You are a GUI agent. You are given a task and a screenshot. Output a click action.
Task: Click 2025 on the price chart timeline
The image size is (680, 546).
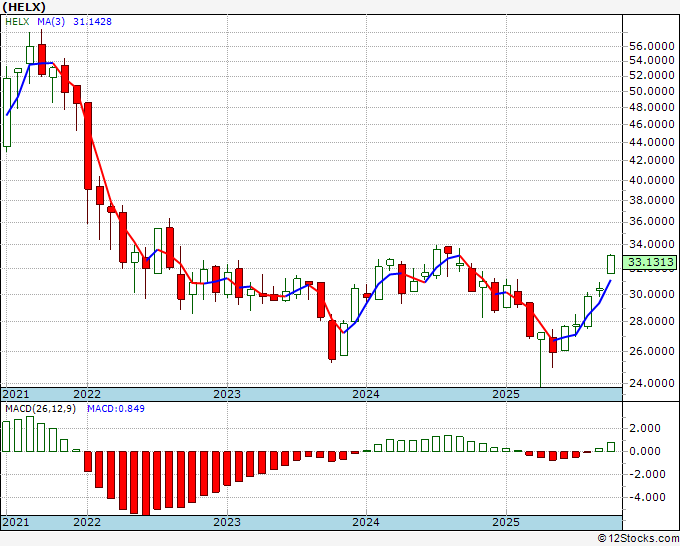(506, 394)
